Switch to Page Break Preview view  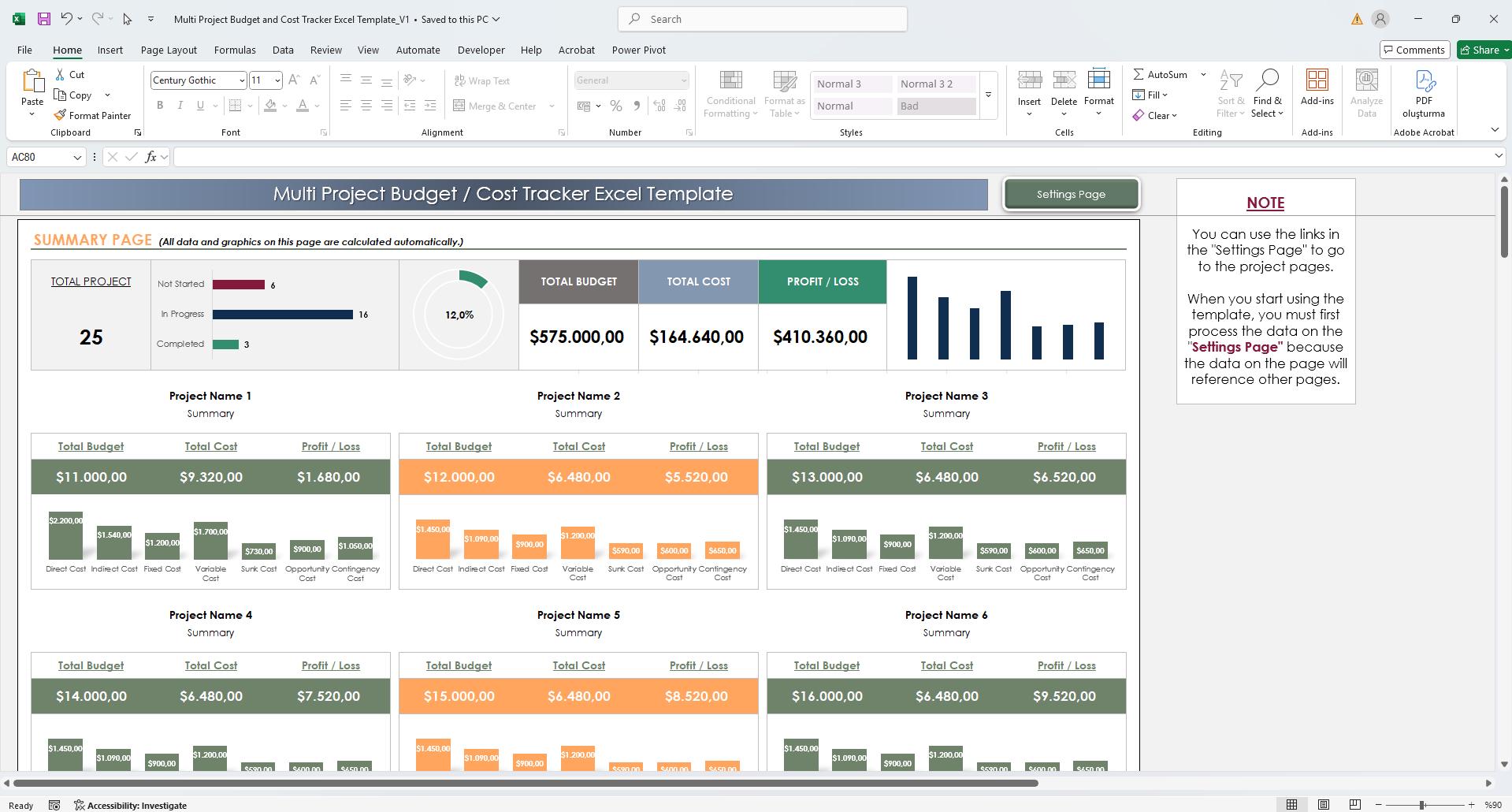pos(1355,805)
